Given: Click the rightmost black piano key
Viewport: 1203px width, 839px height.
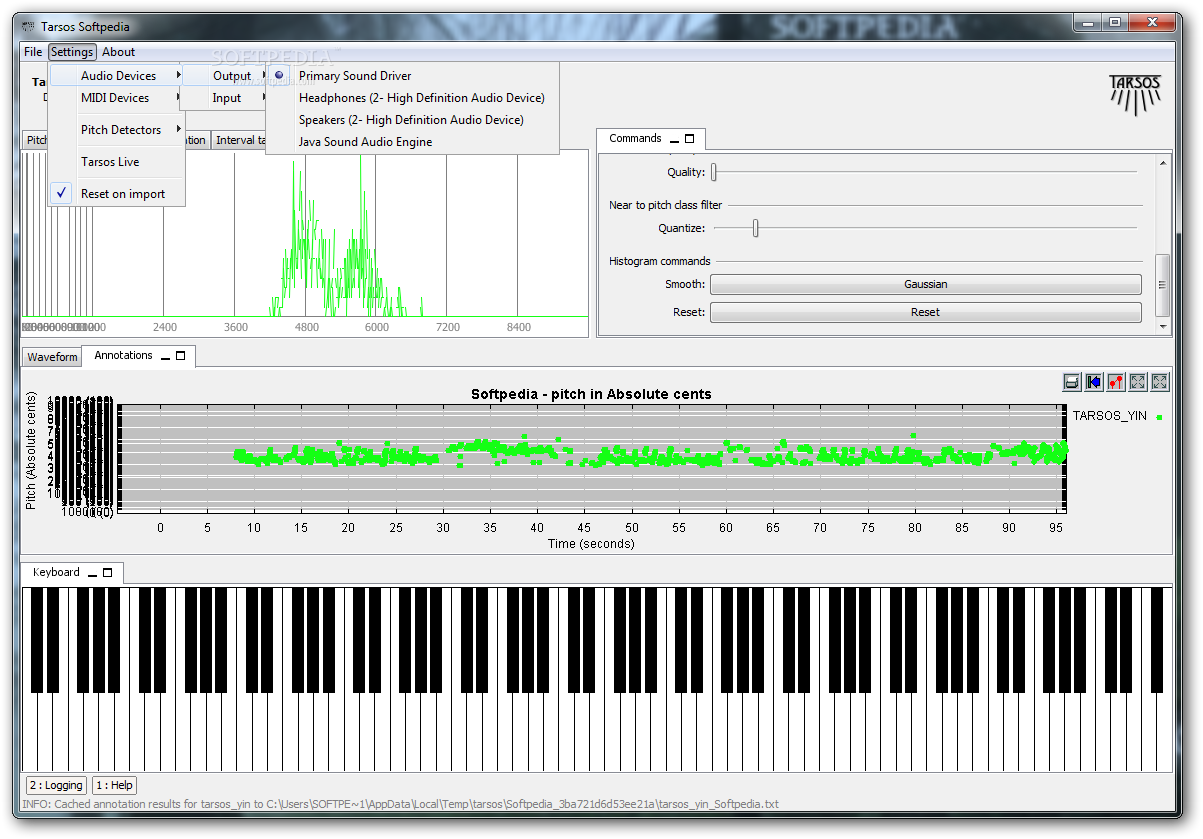Looking at the screenshot, I should tap(1157, 640).
